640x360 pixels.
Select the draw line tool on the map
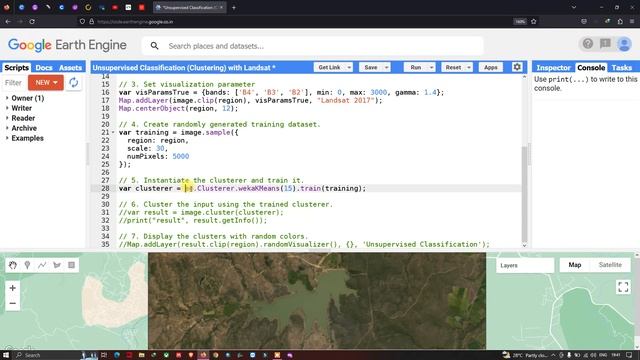click(42, 265)
